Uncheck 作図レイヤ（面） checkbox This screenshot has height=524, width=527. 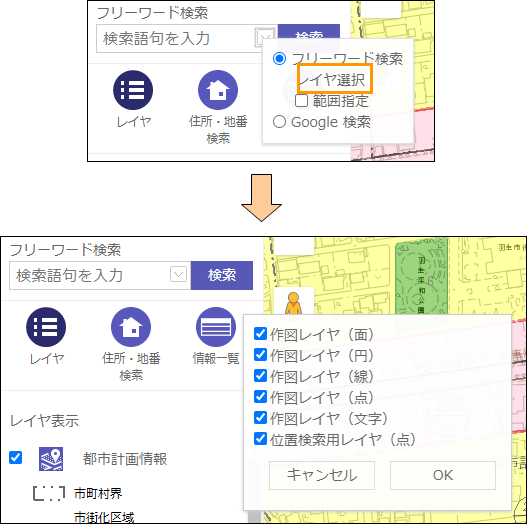point(260,334)
